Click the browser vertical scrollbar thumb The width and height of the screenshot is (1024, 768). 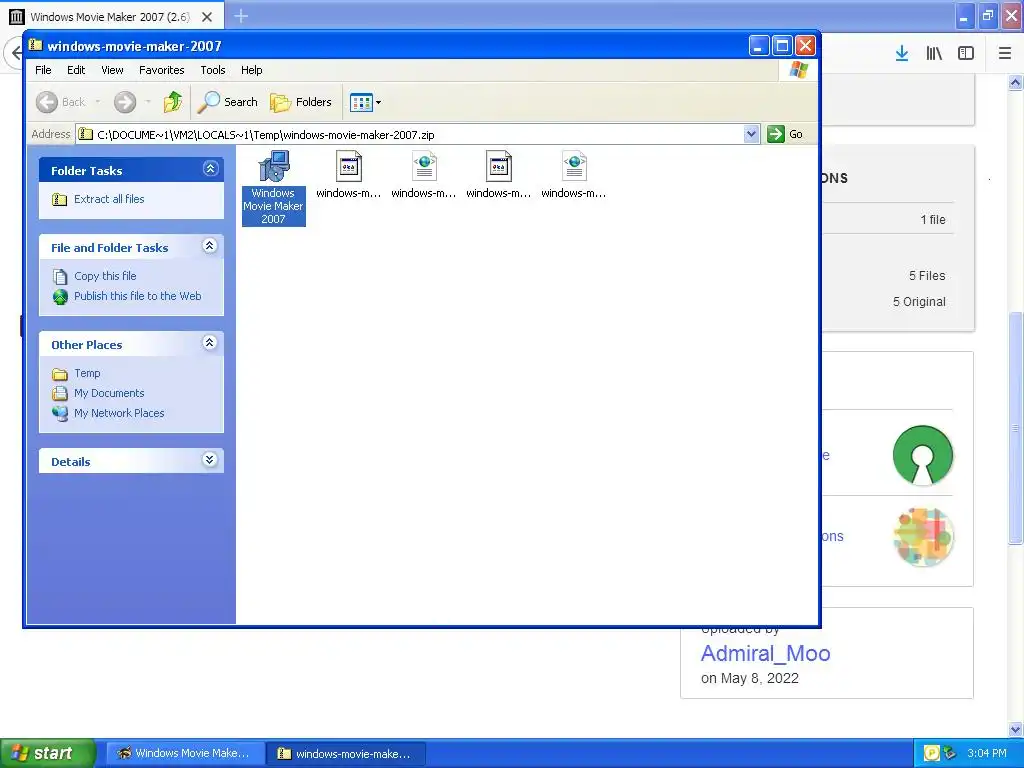click(x=1016, y=428)
